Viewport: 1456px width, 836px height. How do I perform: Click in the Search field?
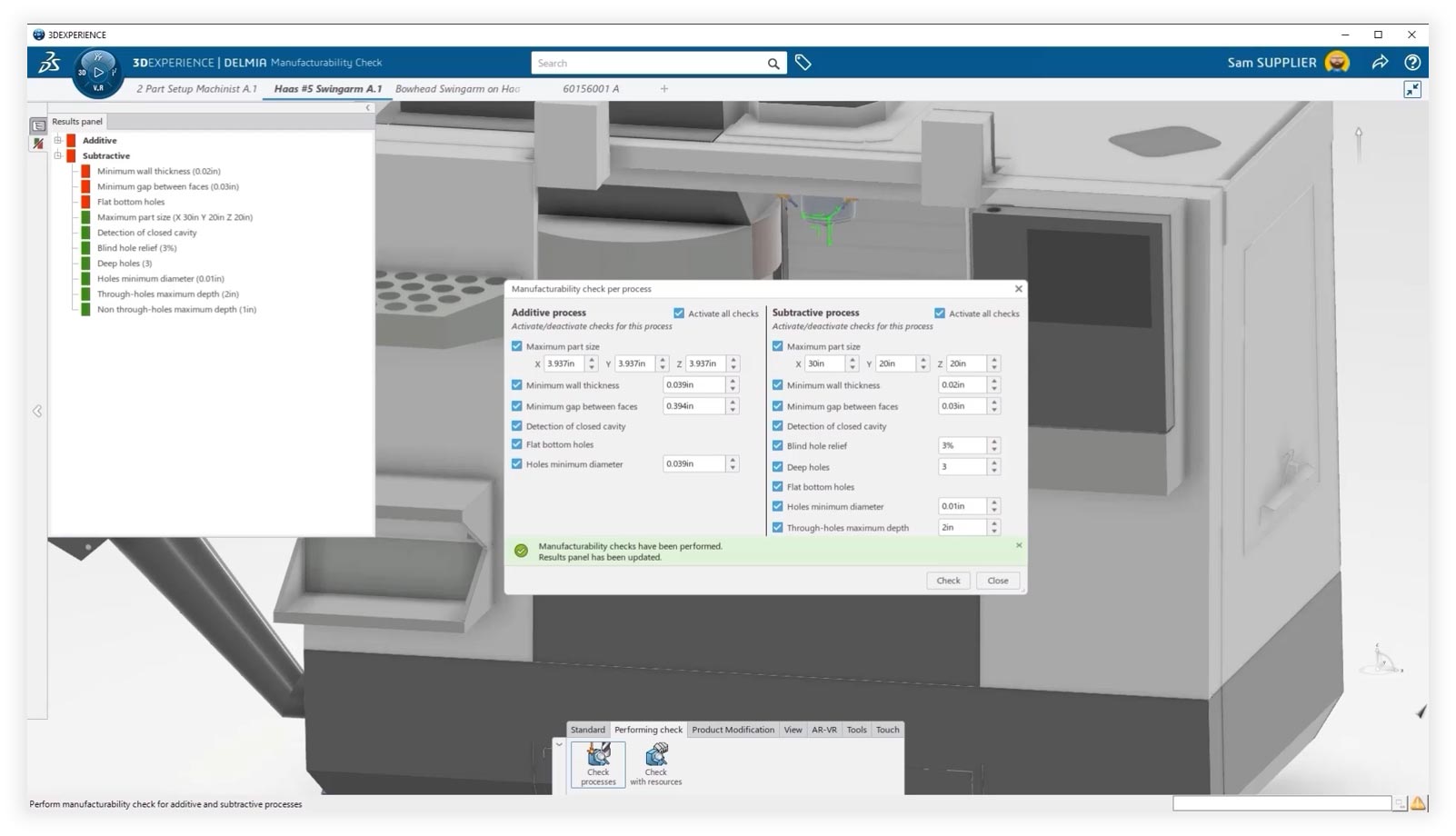pyautogui.click(x=649, y=64)
